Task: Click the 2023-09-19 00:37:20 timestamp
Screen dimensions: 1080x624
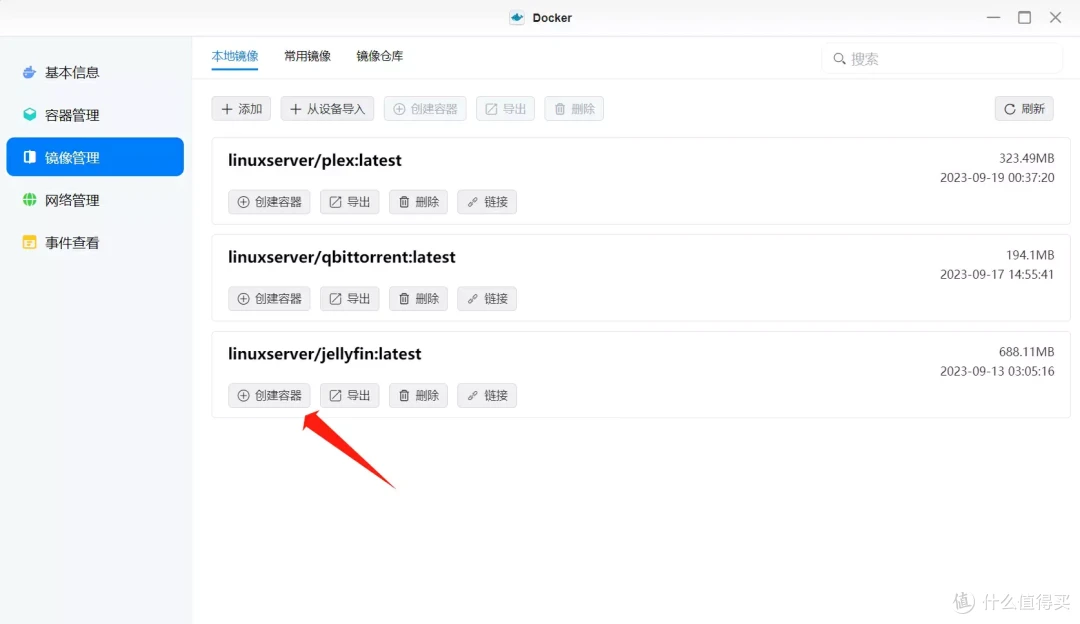Action: tap(997, 178)
